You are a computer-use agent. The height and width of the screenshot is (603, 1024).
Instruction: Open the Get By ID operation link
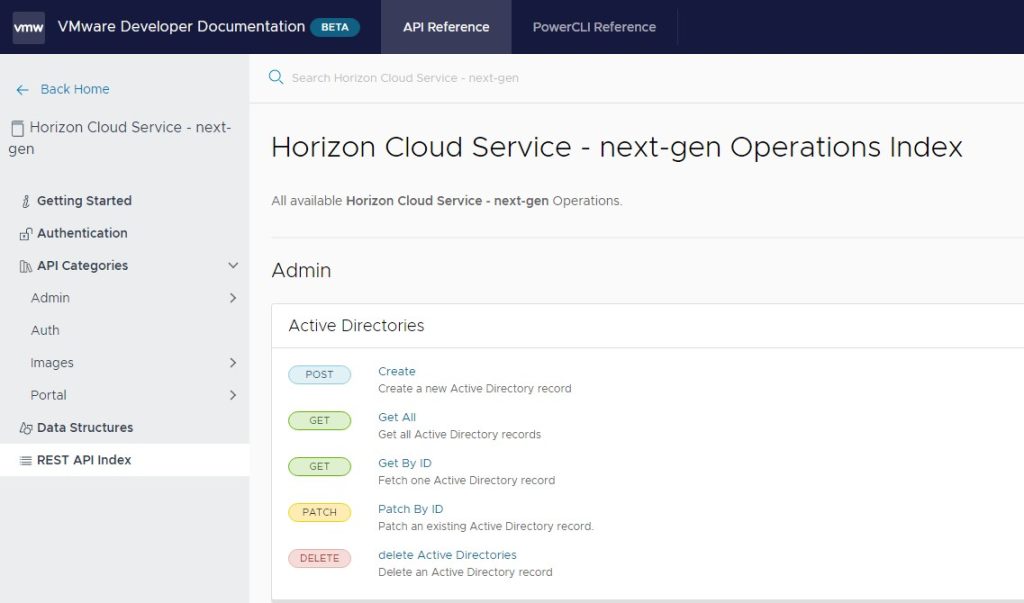click(x=405, y=463)
